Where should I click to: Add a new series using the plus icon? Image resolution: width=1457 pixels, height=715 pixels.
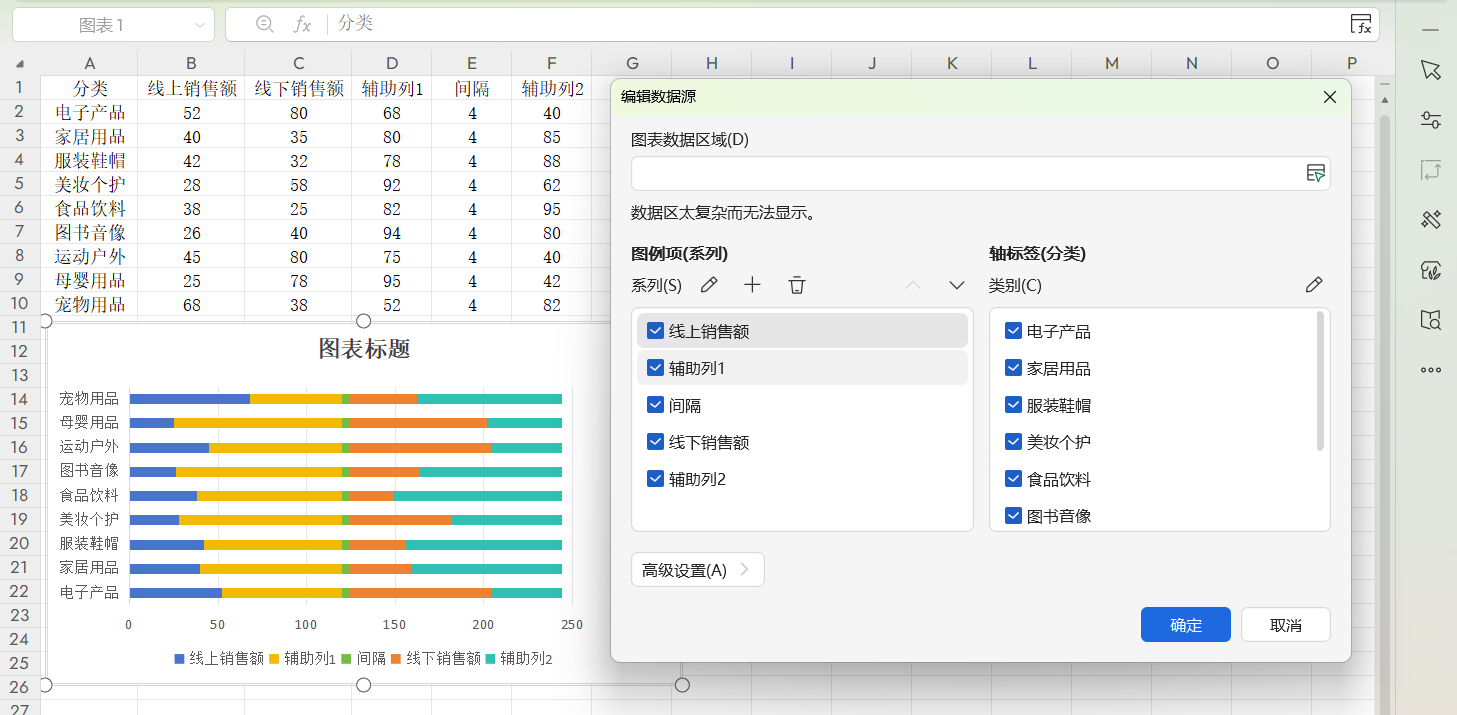pos(752,285)
